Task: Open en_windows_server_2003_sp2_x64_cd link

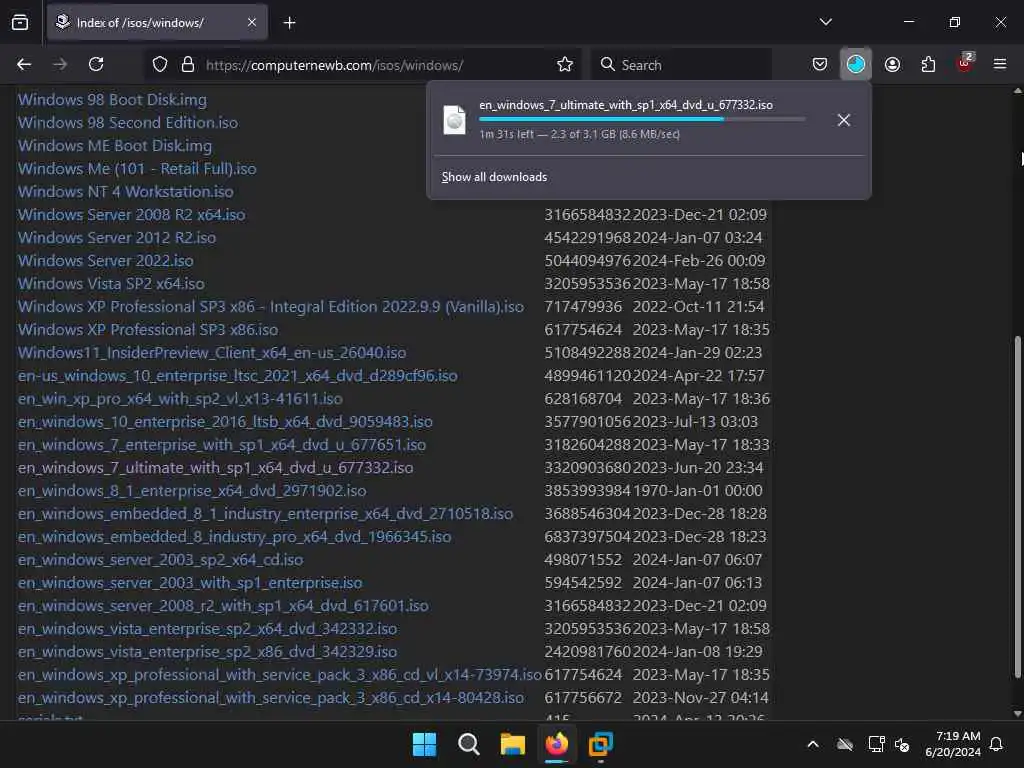Action: click(x=161, y=560)
